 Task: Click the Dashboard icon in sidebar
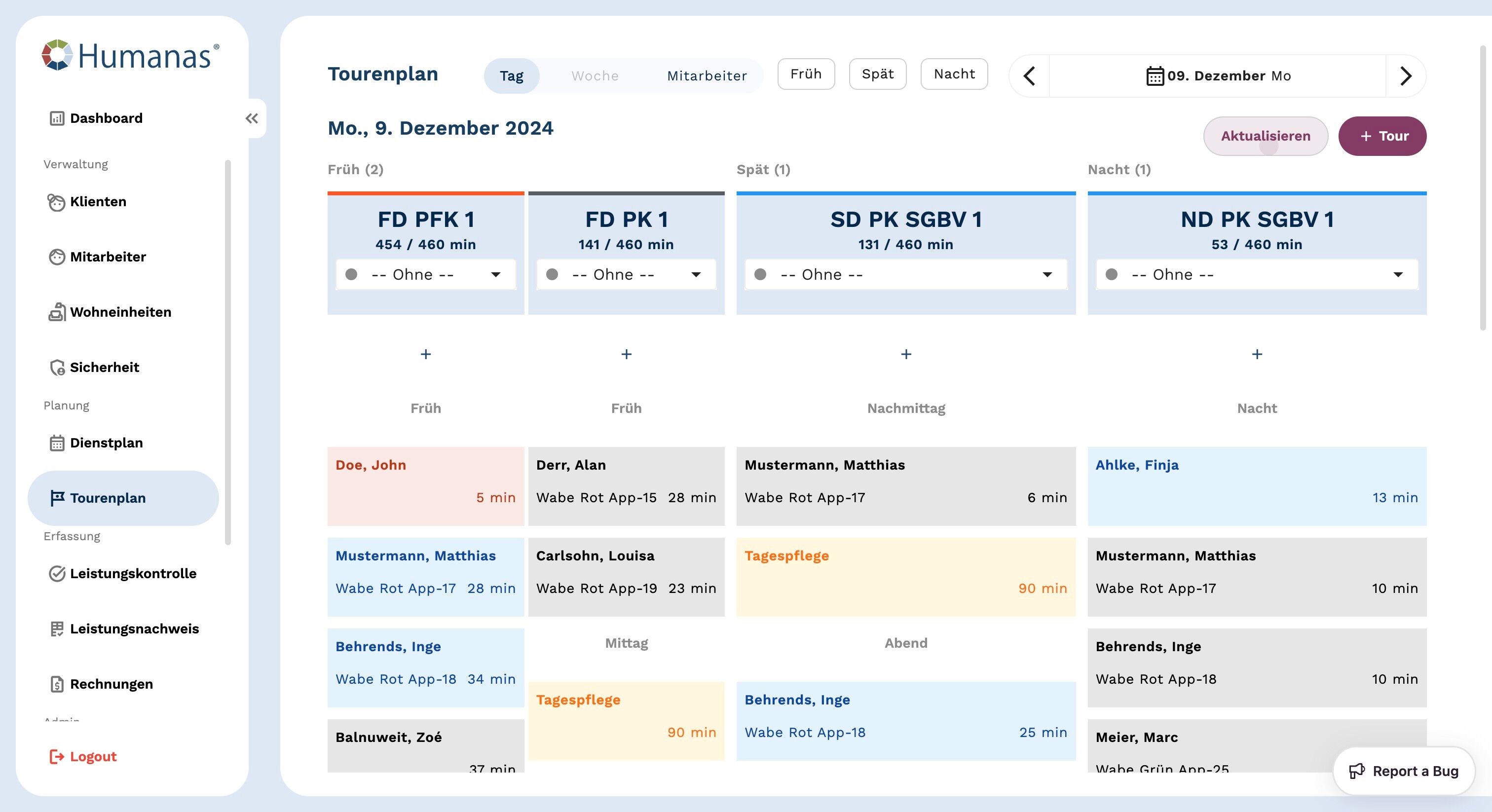click(x=57, y=118)
